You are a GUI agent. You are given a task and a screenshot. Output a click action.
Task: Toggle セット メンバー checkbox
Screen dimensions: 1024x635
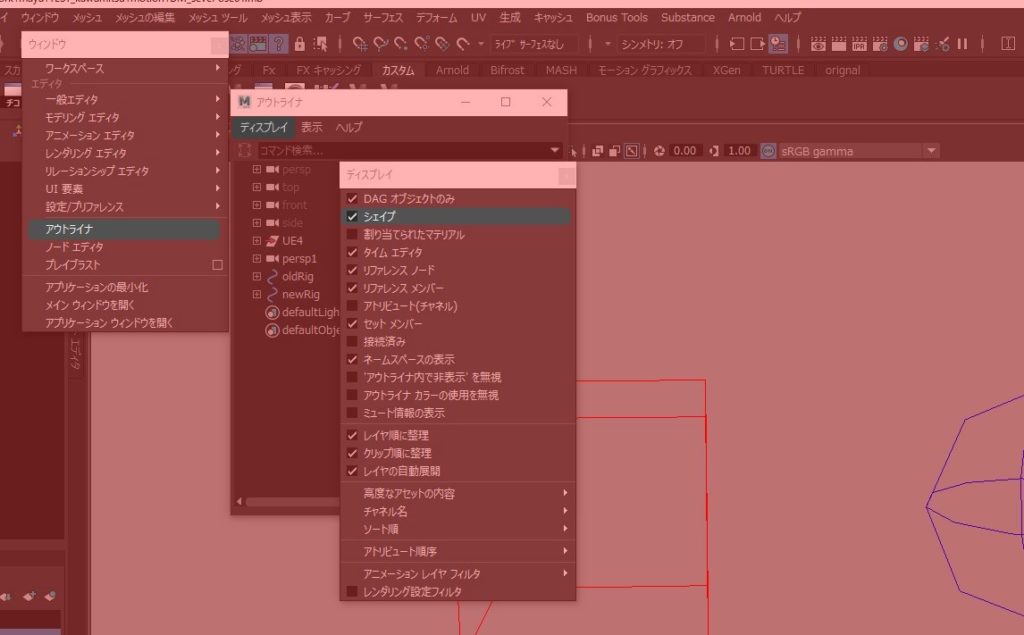click(352, 323)
